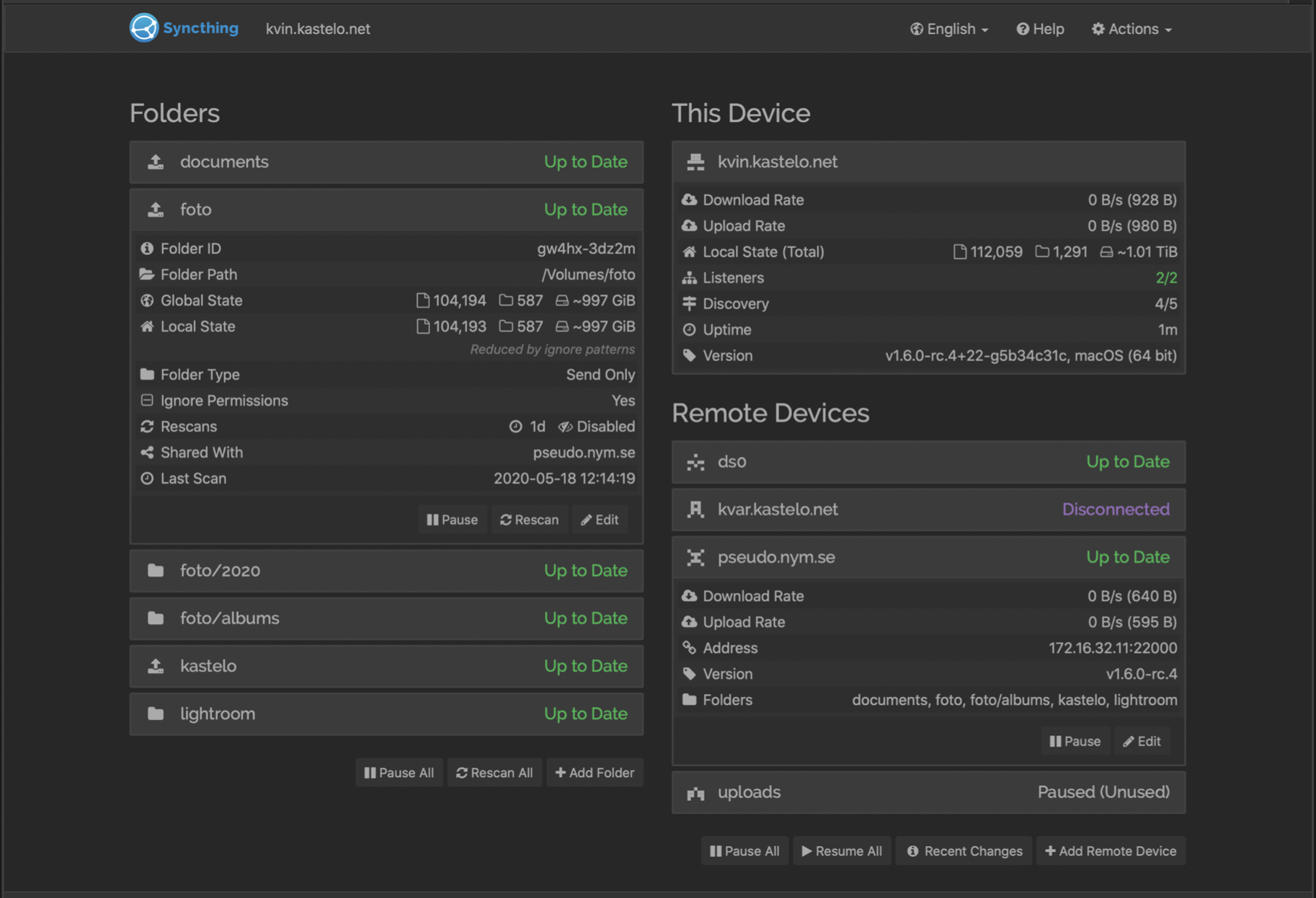This screenshot has width=1316, height=898.
Task: Click Rescan All folders button
Action: (x=494, y=773)
